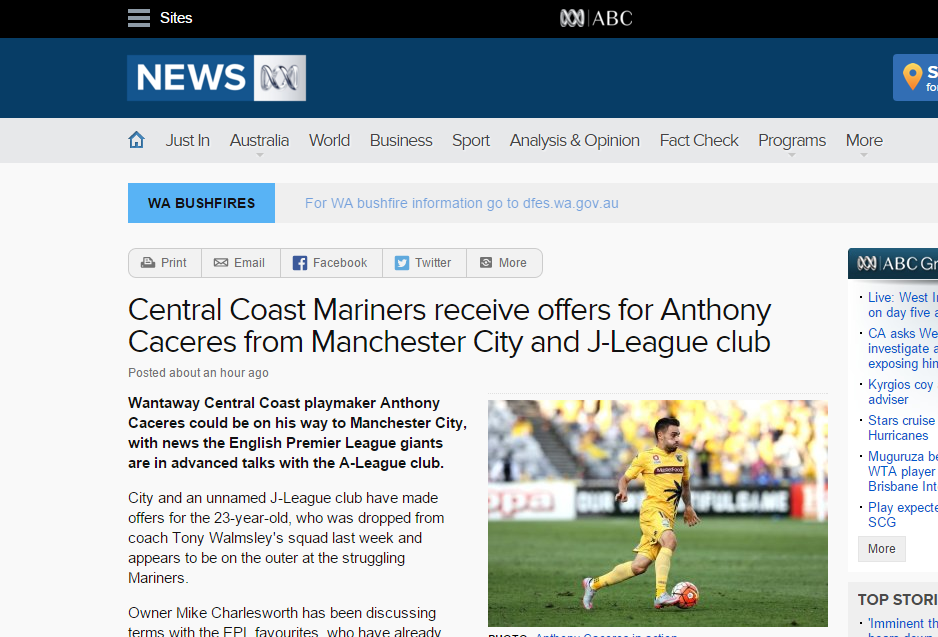Click the ABC Grandstand panel logo
The height and width of the screenshot is (637, 938).
tap(897, 264)
